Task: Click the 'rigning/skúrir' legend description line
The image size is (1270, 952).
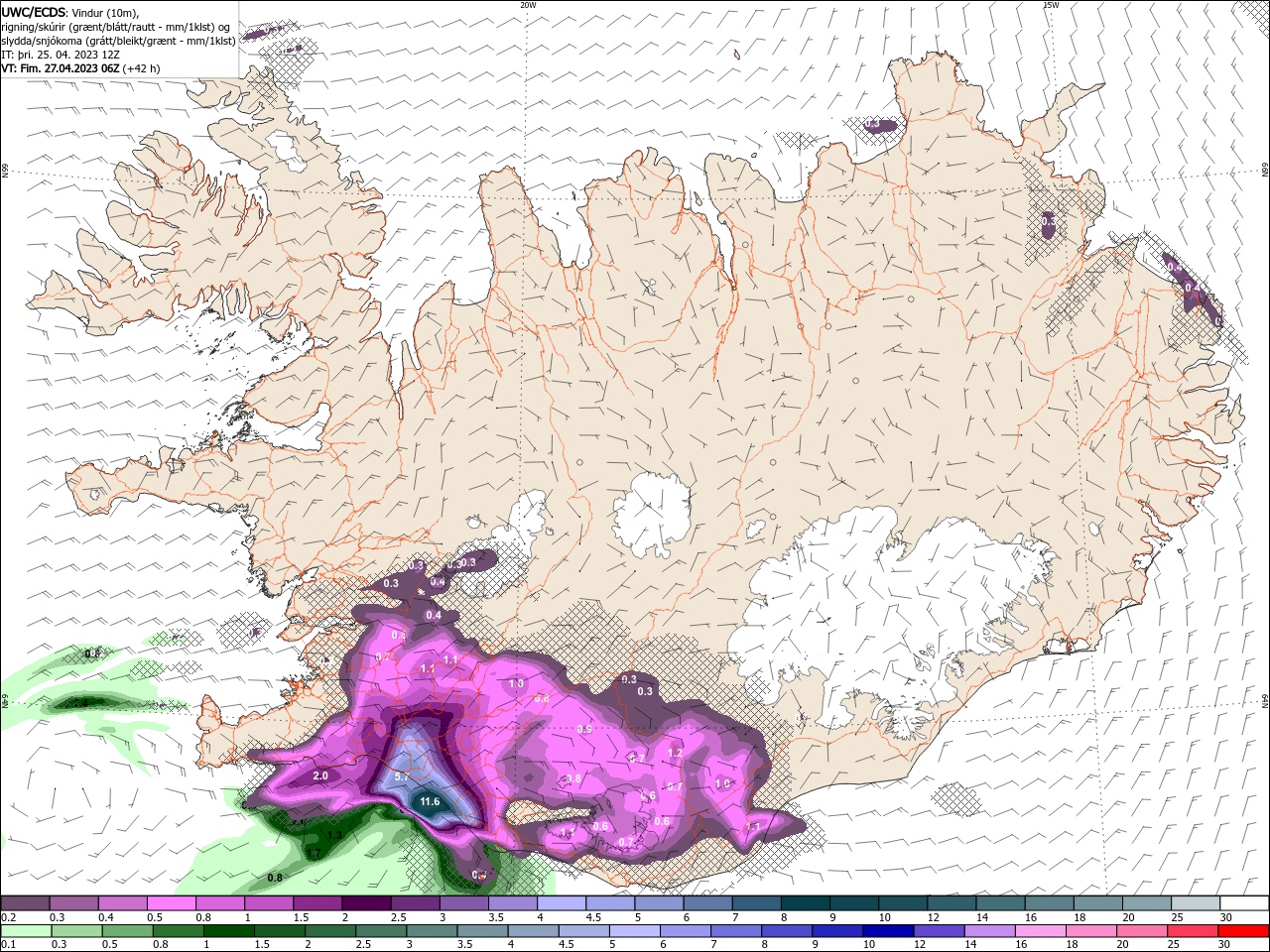Action: (117, 27)
